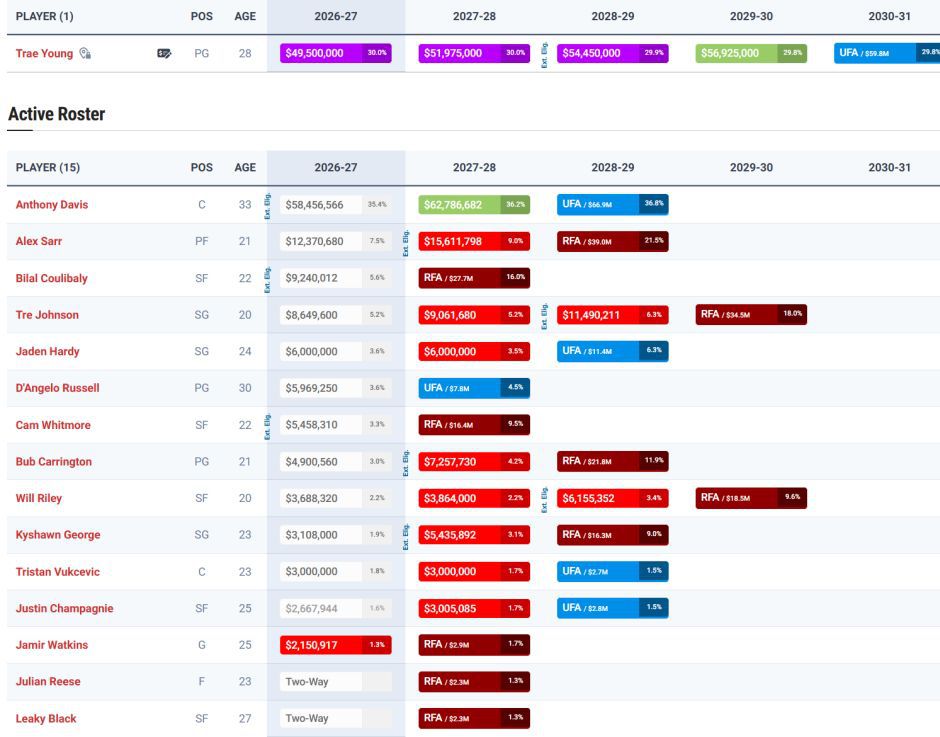Click Anthony Davis's UFA / $66.9M cell
940x737 pixels.
613,204
